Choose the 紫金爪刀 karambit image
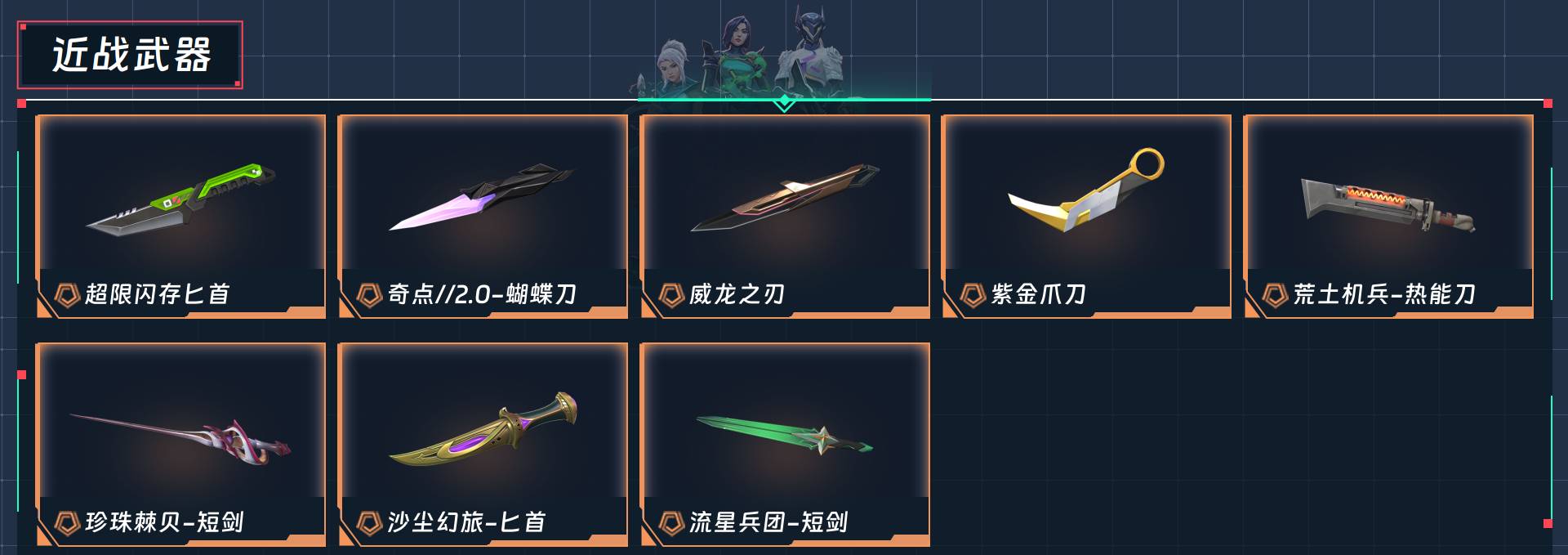The image size is (1568, 555). coord(1086,192)
